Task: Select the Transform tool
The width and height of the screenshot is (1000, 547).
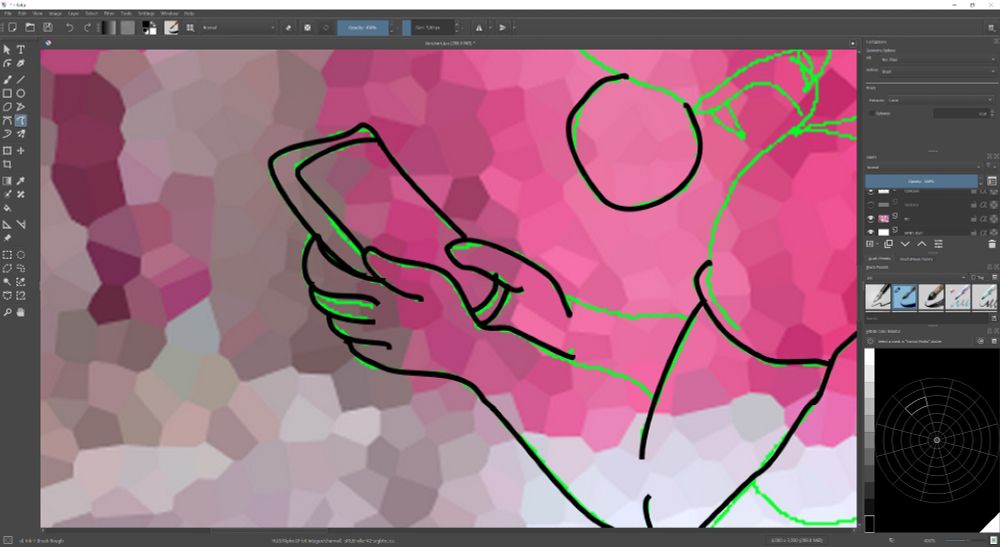Action: coord(7,150)
